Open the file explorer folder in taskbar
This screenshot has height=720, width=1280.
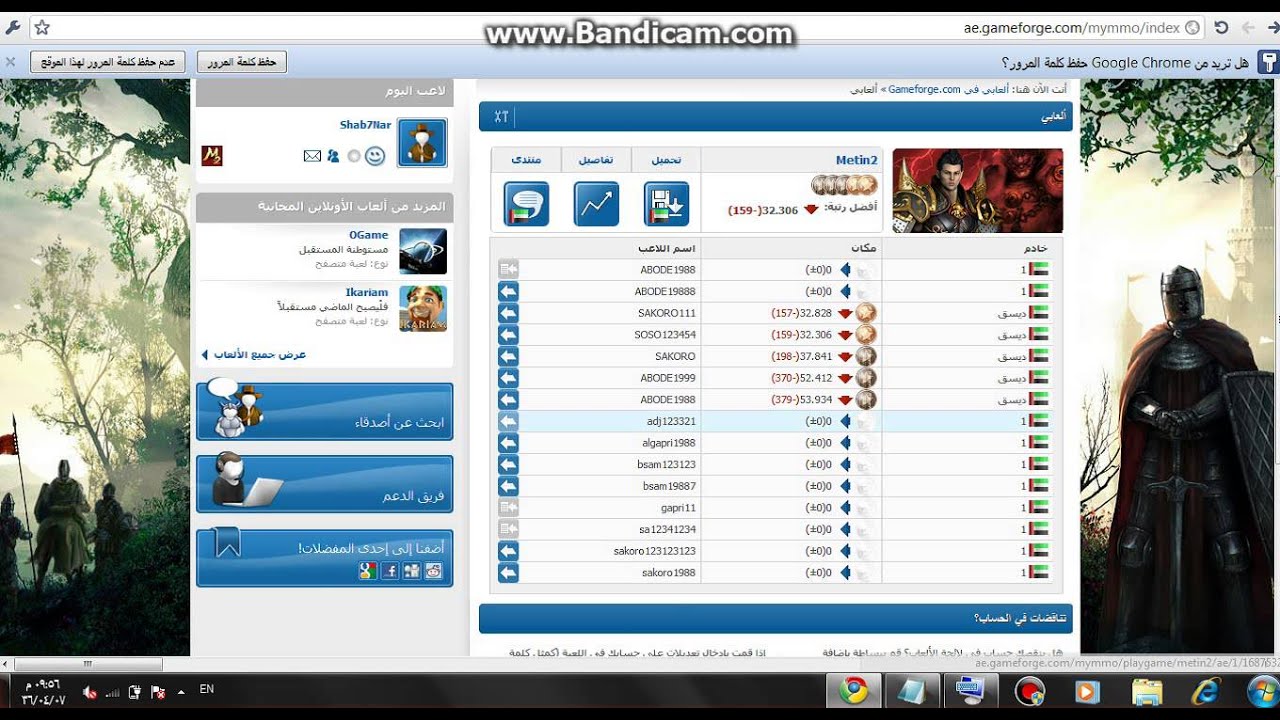tap(1147, 691)
